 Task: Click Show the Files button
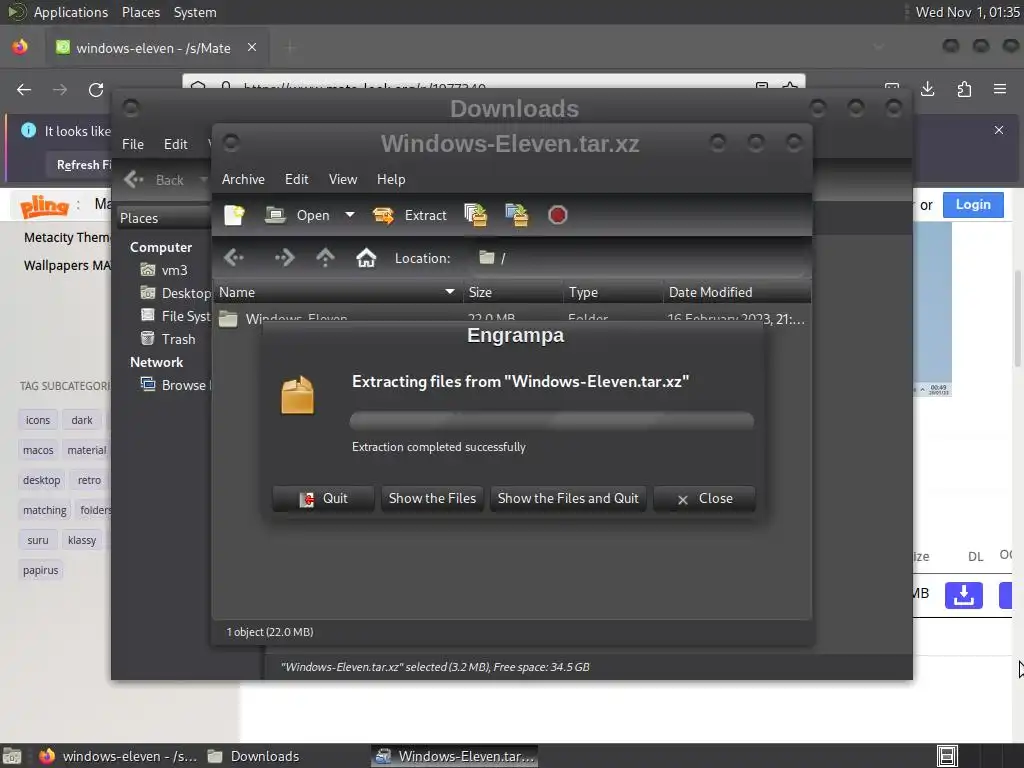point(432,498)
